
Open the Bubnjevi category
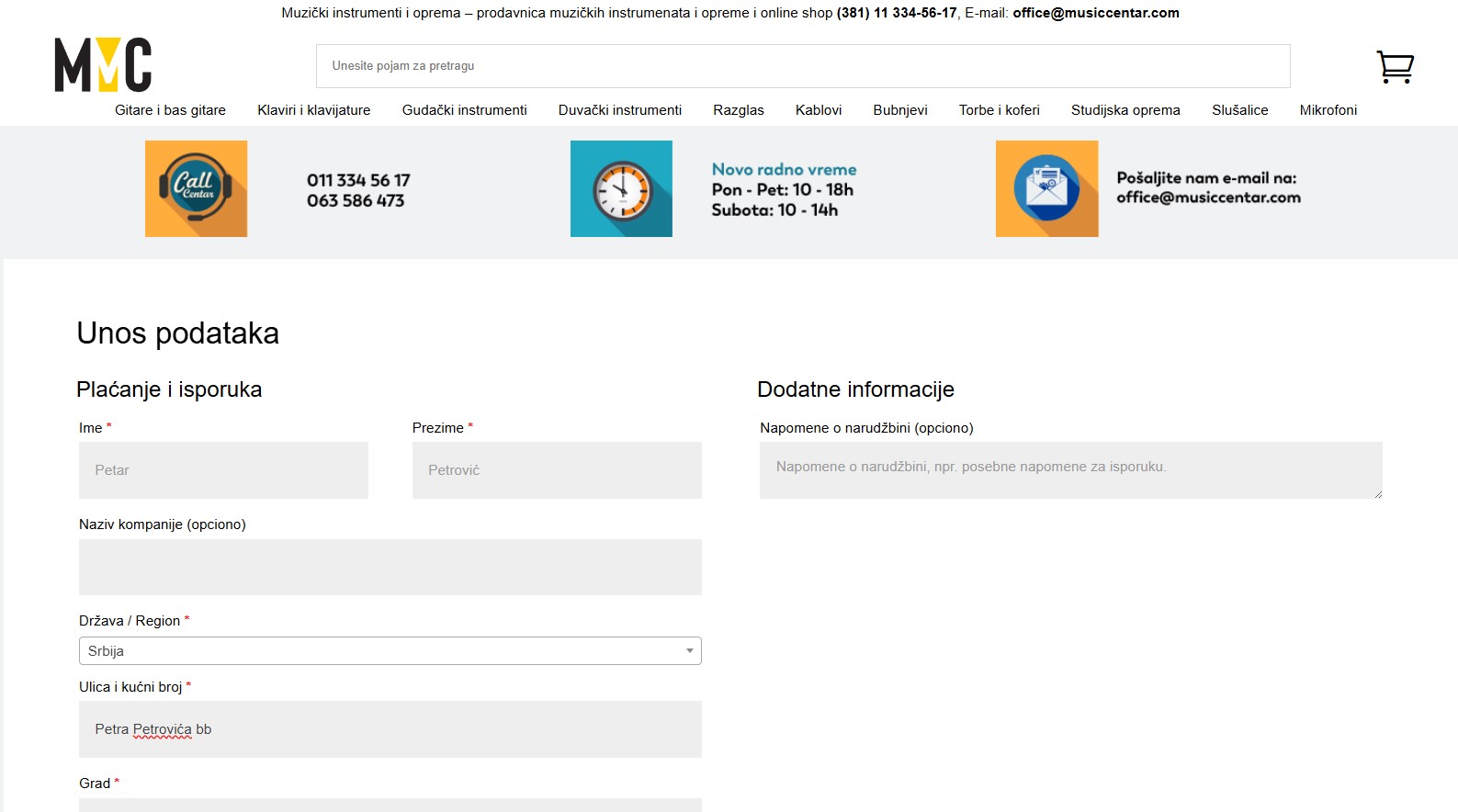point(899,110)
